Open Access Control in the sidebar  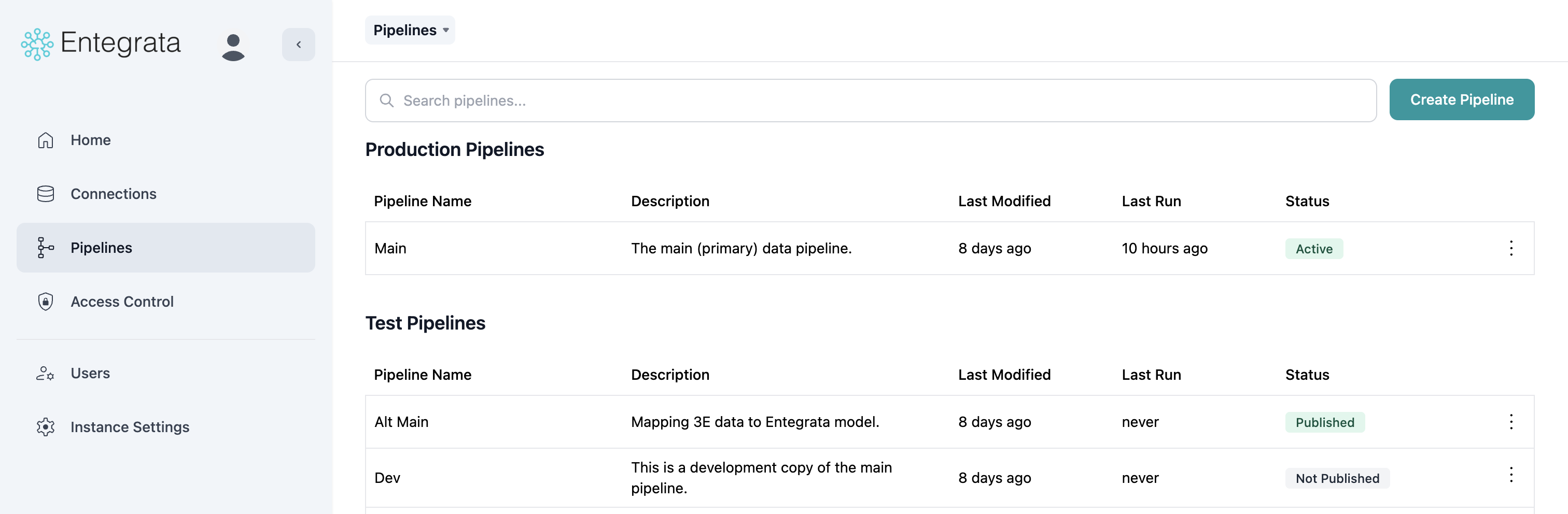(x=165, y=302)
